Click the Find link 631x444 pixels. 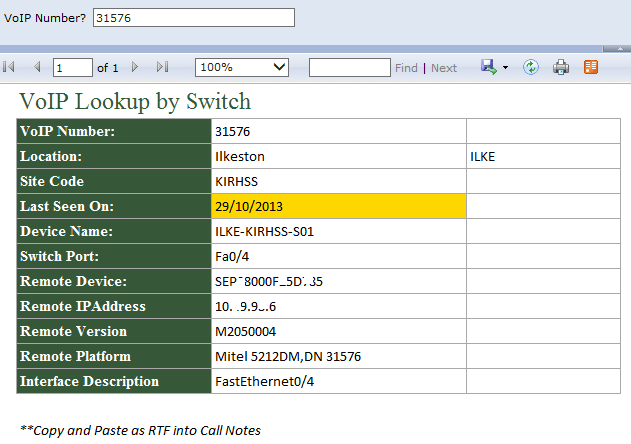[x=406, y=68]
